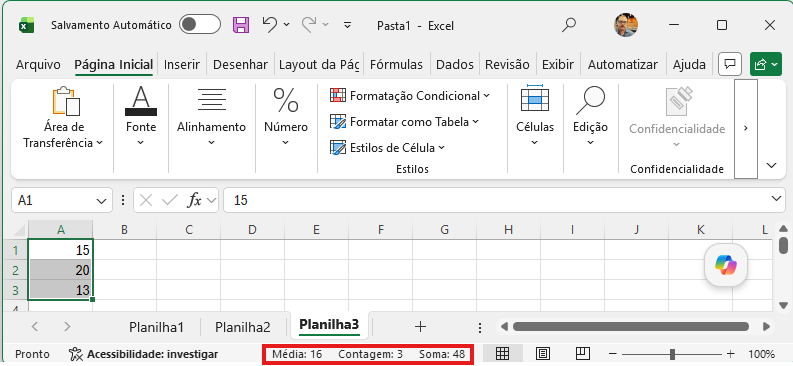This screenshot has height=366, width=793.
Task: Click the user profile picture
Action: [626, 25]
